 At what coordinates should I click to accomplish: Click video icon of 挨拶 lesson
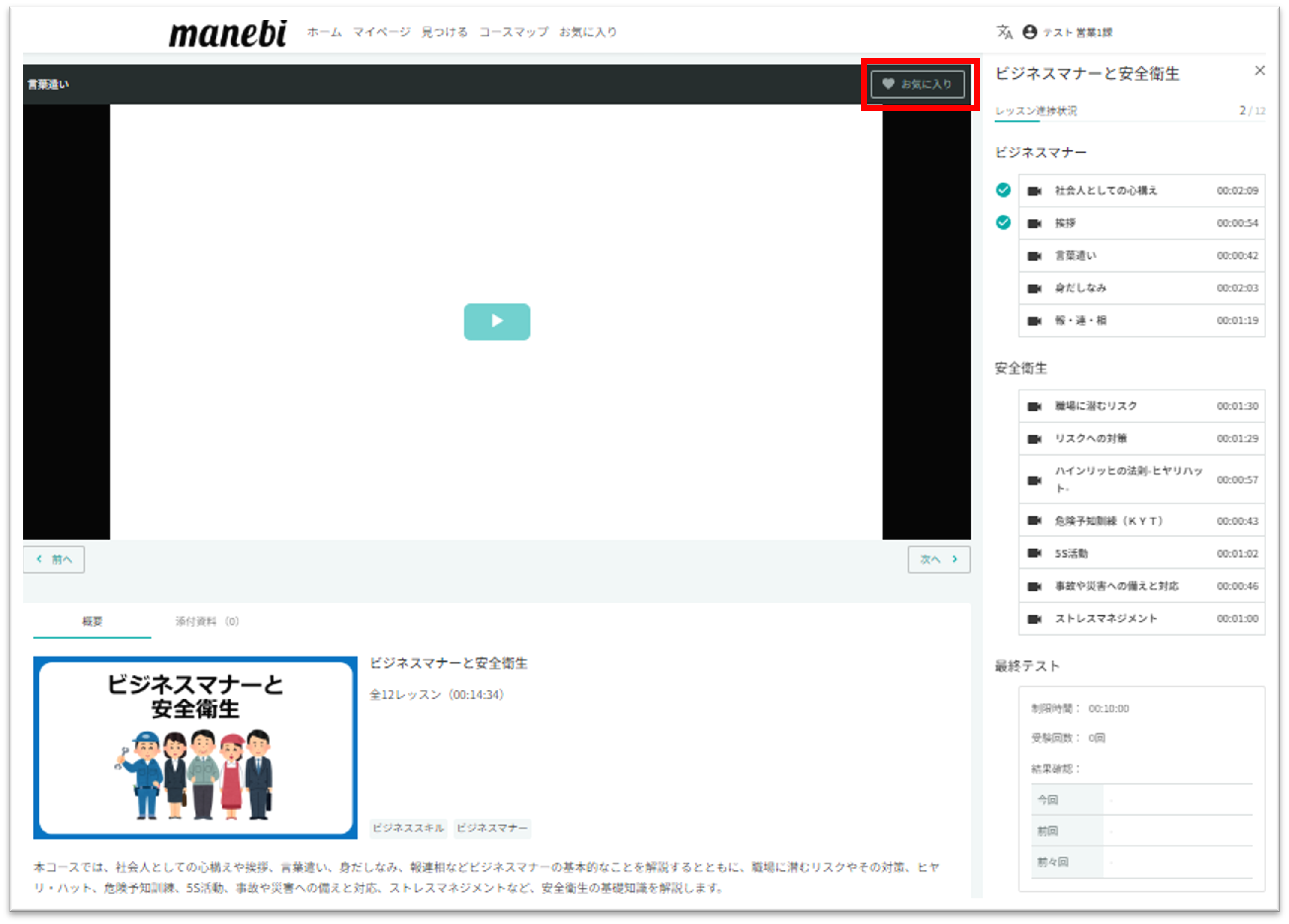click(x=1034, y=223)
